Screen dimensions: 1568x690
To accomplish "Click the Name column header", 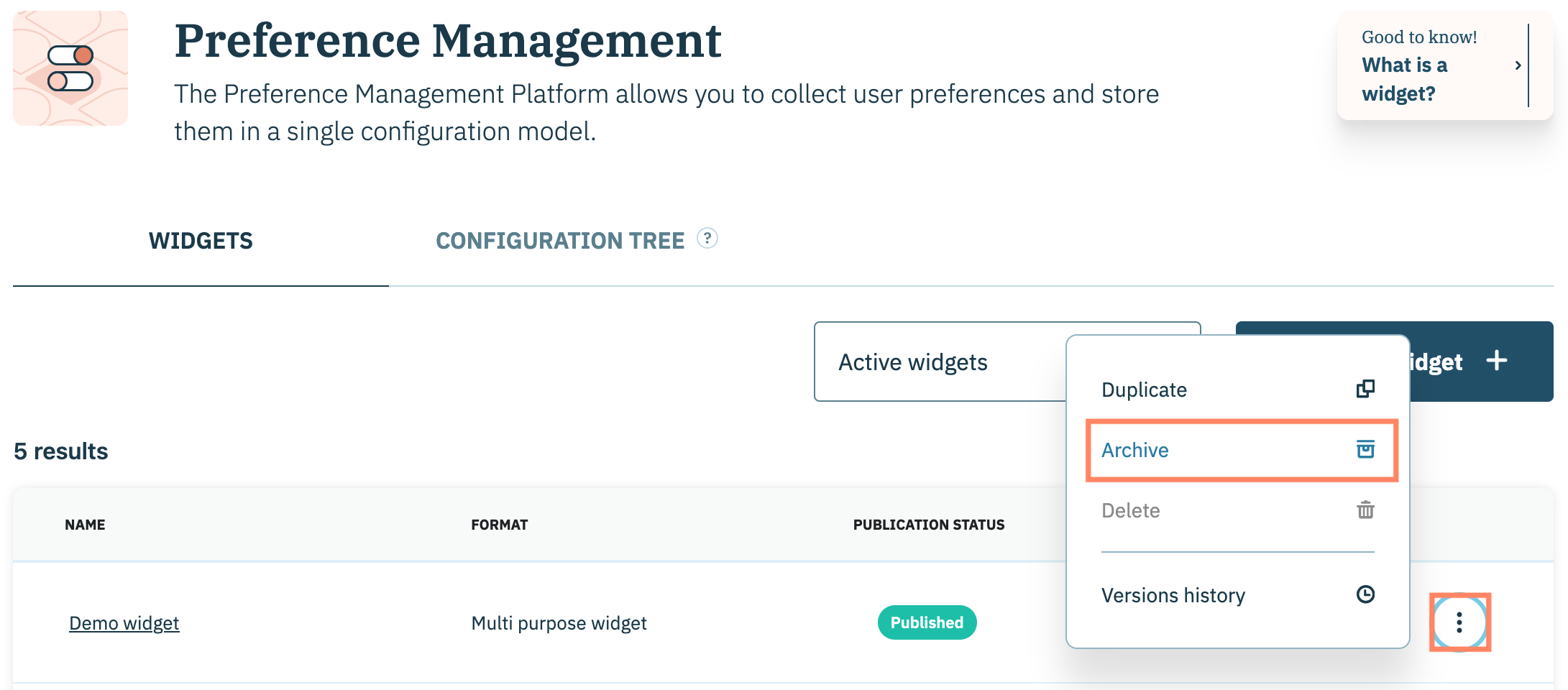I will point(85,525).
